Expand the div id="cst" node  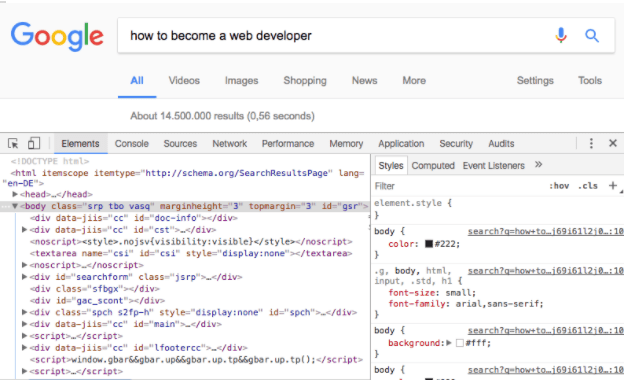click(x=24, y=229)
